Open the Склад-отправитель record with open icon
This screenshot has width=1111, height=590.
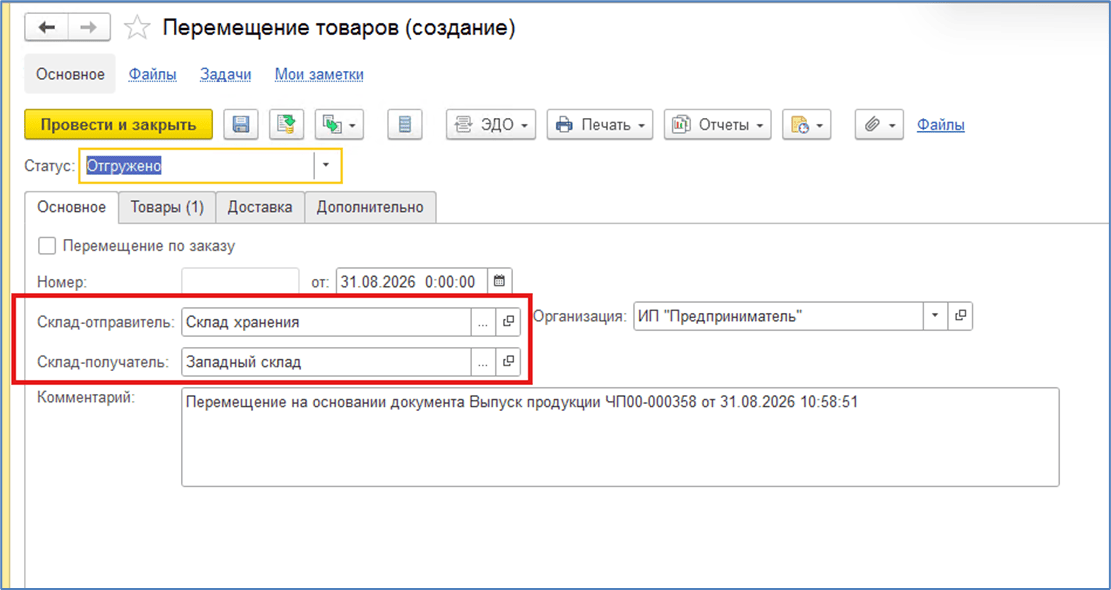click(507, 322)
